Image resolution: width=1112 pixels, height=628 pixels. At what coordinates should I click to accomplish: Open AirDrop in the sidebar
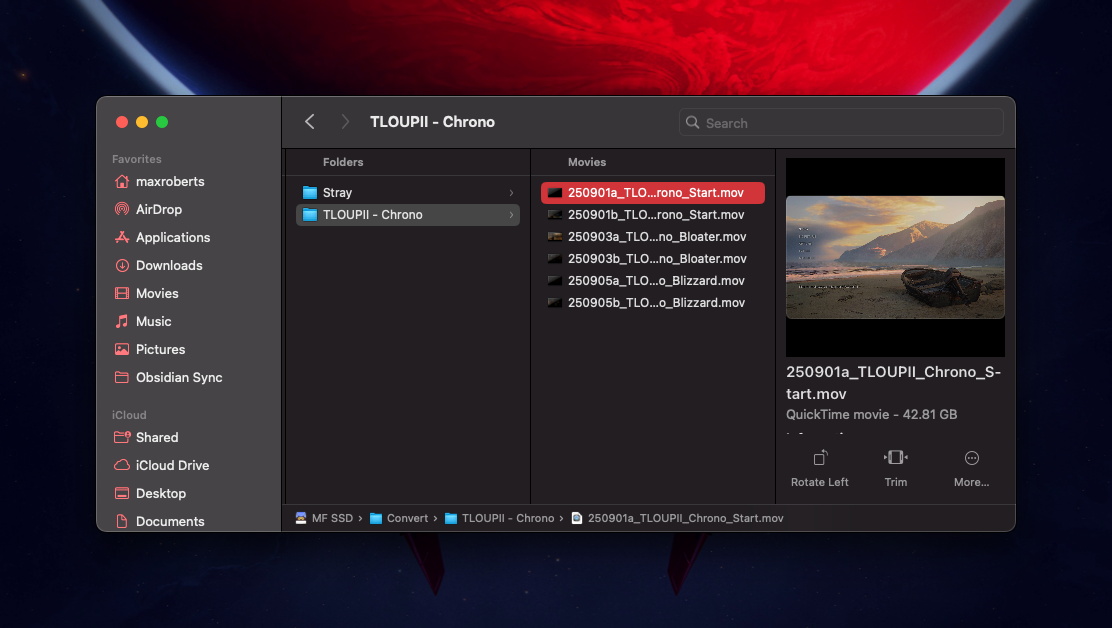click(158, 209)
